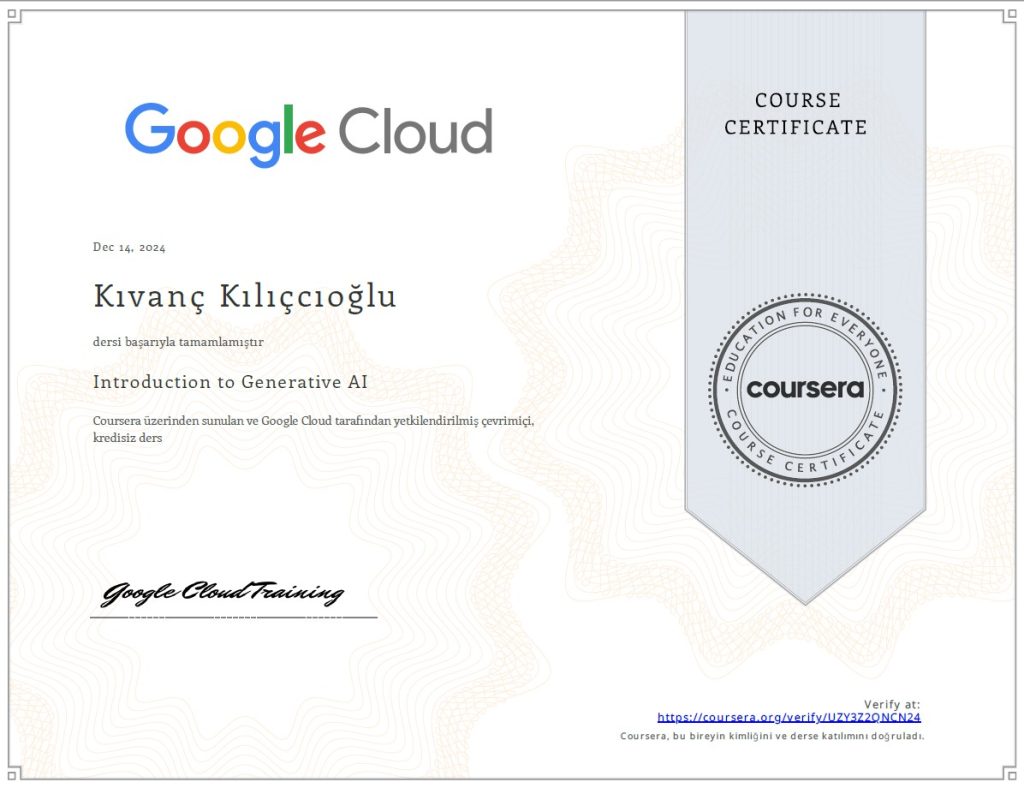The height and width of the screenshot is (788, 1024).
Task: Select the COURSE CERTIFICATE heading on the ribbon
Action: (796, 114)
